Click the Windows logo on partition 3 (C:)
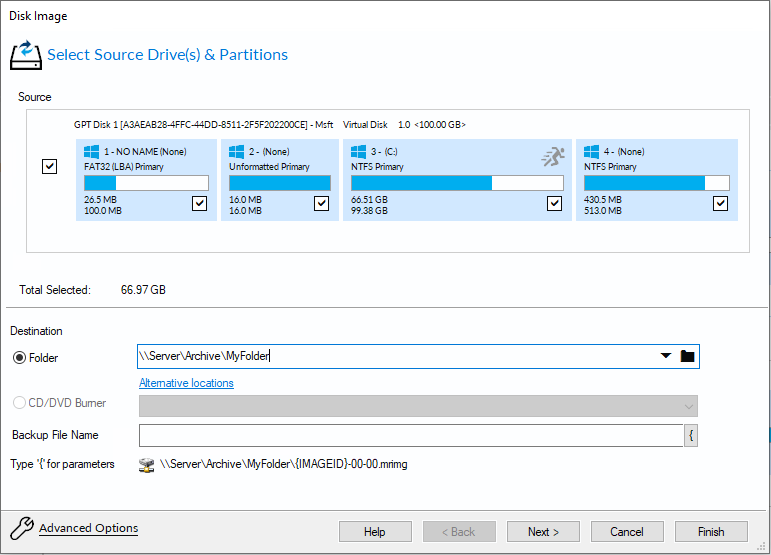The image size is (771, 555). tap(359, 152)
